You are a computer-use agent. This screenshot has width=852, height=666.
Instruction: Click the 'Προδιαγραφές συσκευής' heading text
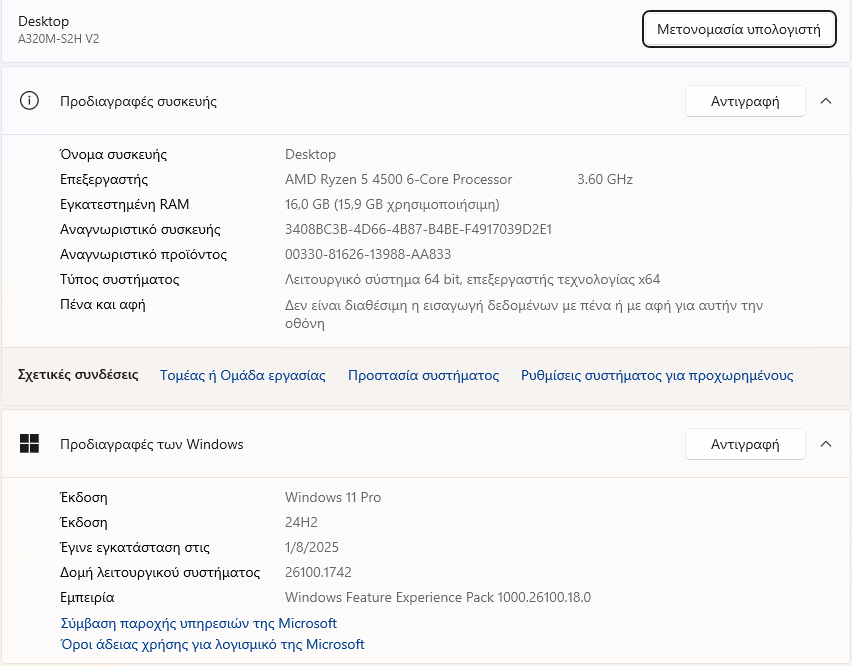click(x=139, y=102)
